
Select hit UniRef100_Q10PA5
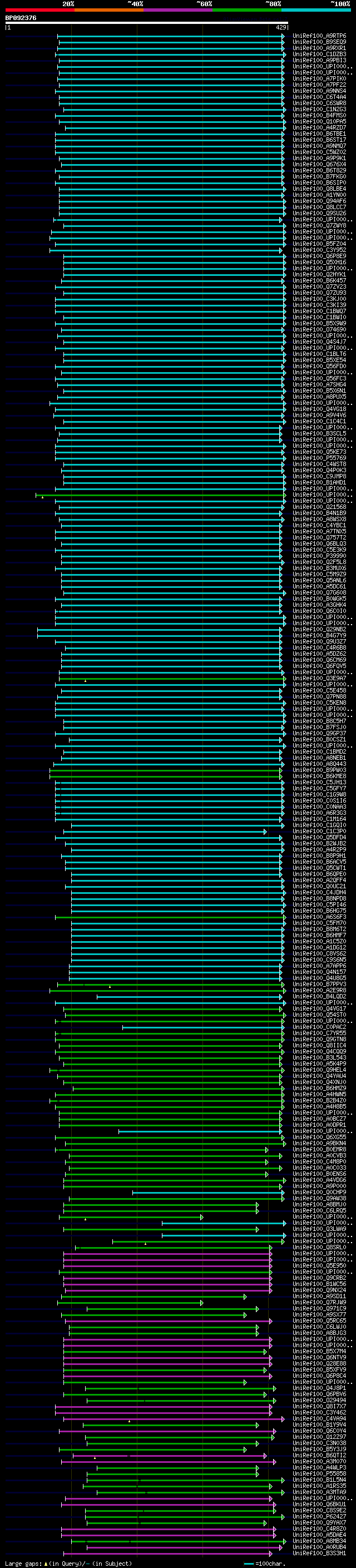coord(319,122)
